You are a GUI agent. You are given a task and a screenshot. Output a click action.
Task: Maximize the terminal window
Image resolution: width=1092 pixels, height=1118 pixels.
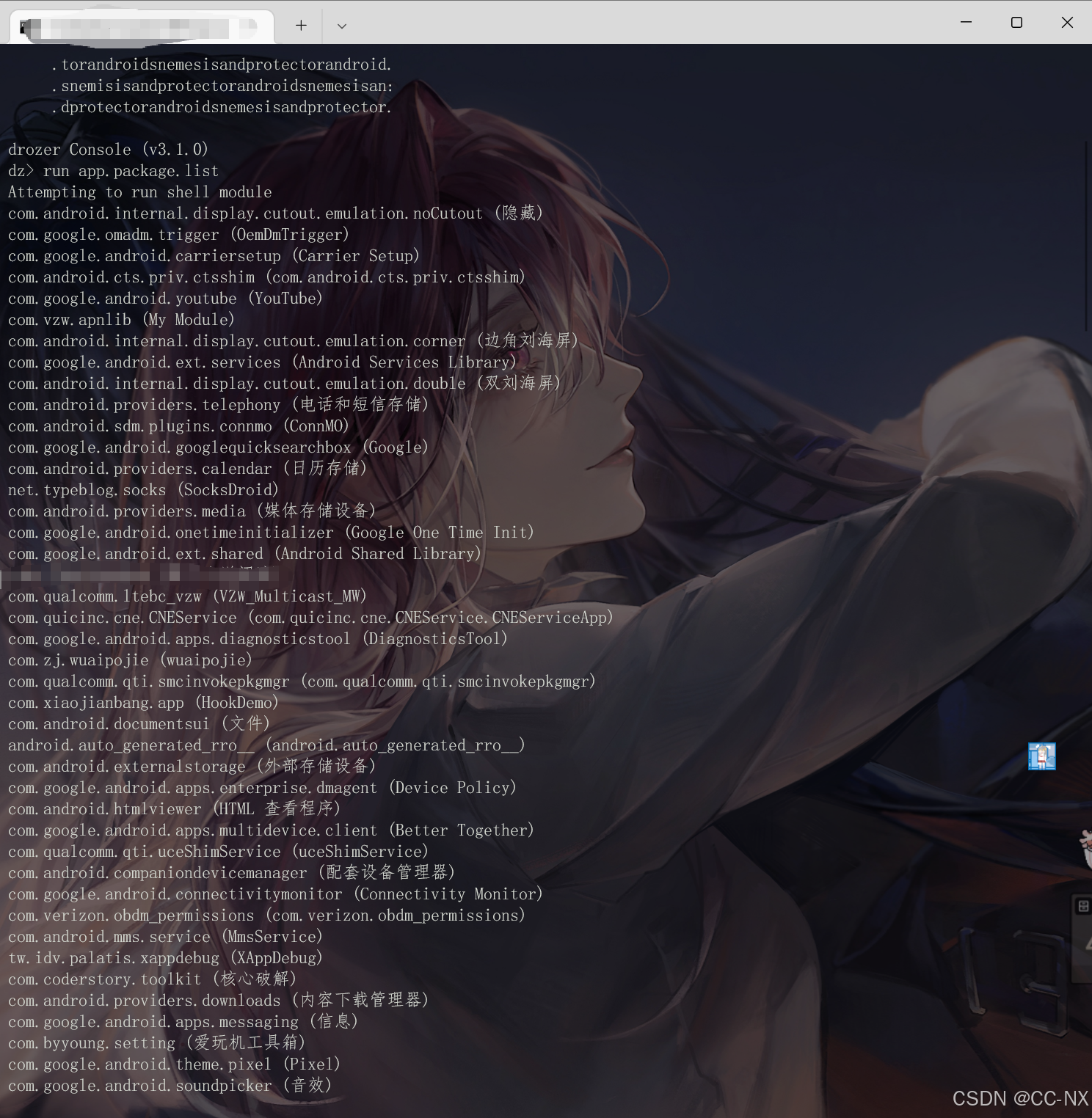coord(1016,22)
